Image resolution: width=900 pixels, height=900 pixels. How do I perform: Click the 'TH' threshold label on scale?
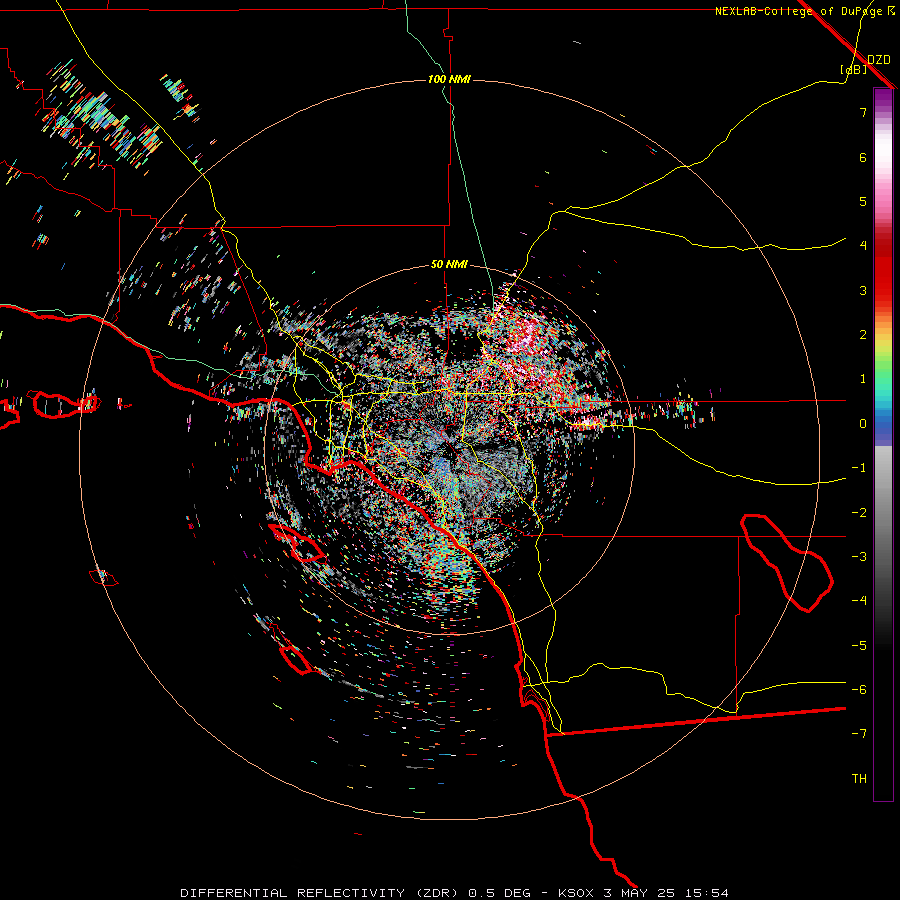pyautogui.click(x=859, y=779)
